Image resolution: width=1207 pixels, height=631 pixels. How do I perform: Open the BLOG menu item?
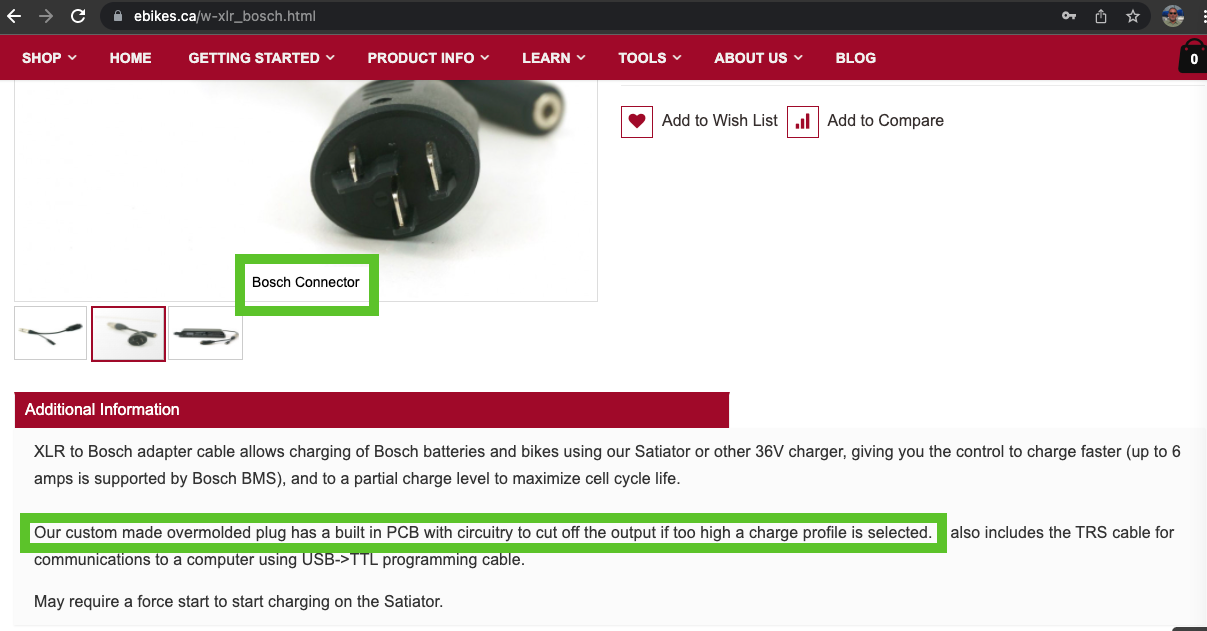click(x=856, y=58)
